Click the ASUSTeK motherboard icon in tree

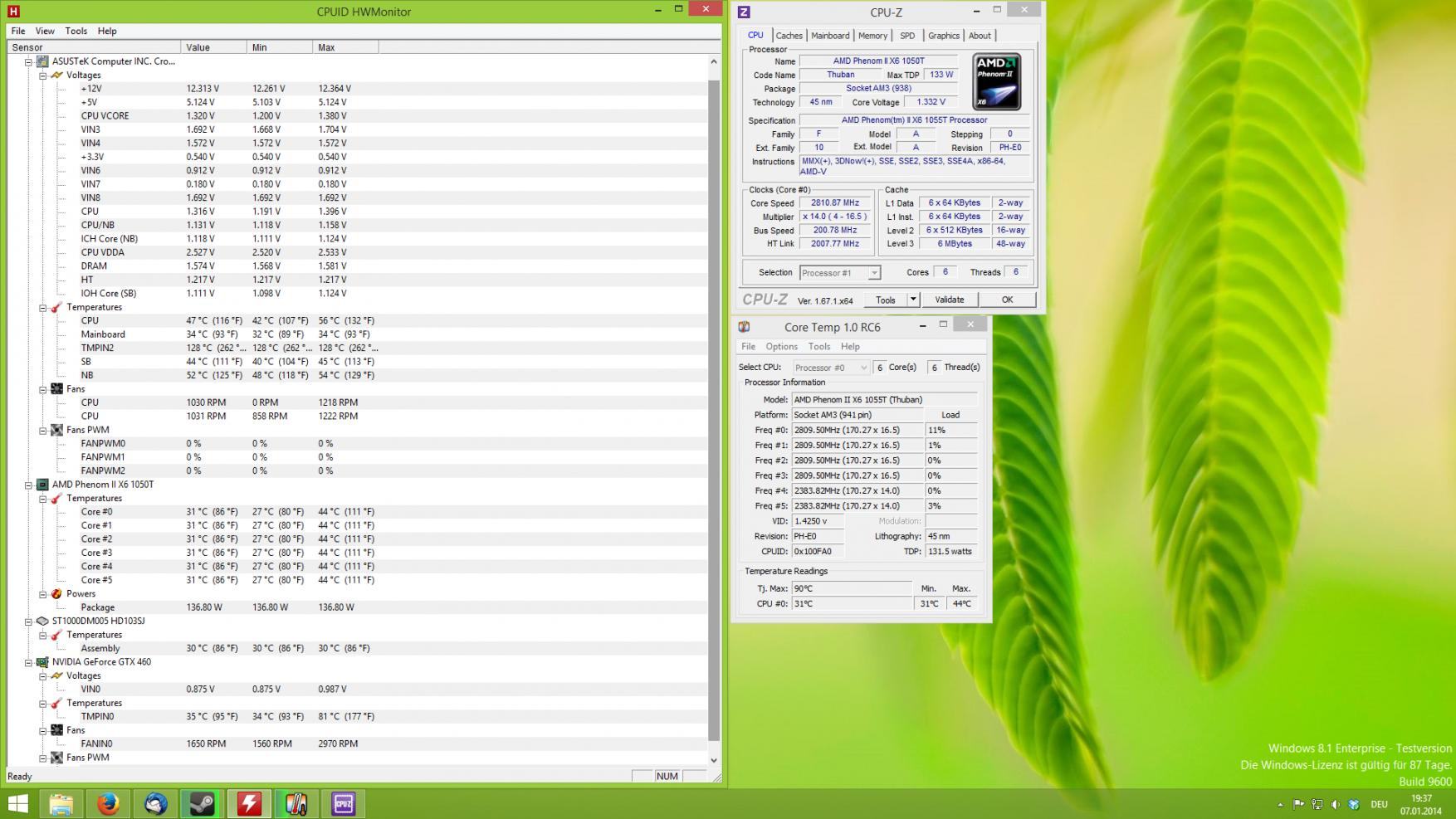[42, 61]
